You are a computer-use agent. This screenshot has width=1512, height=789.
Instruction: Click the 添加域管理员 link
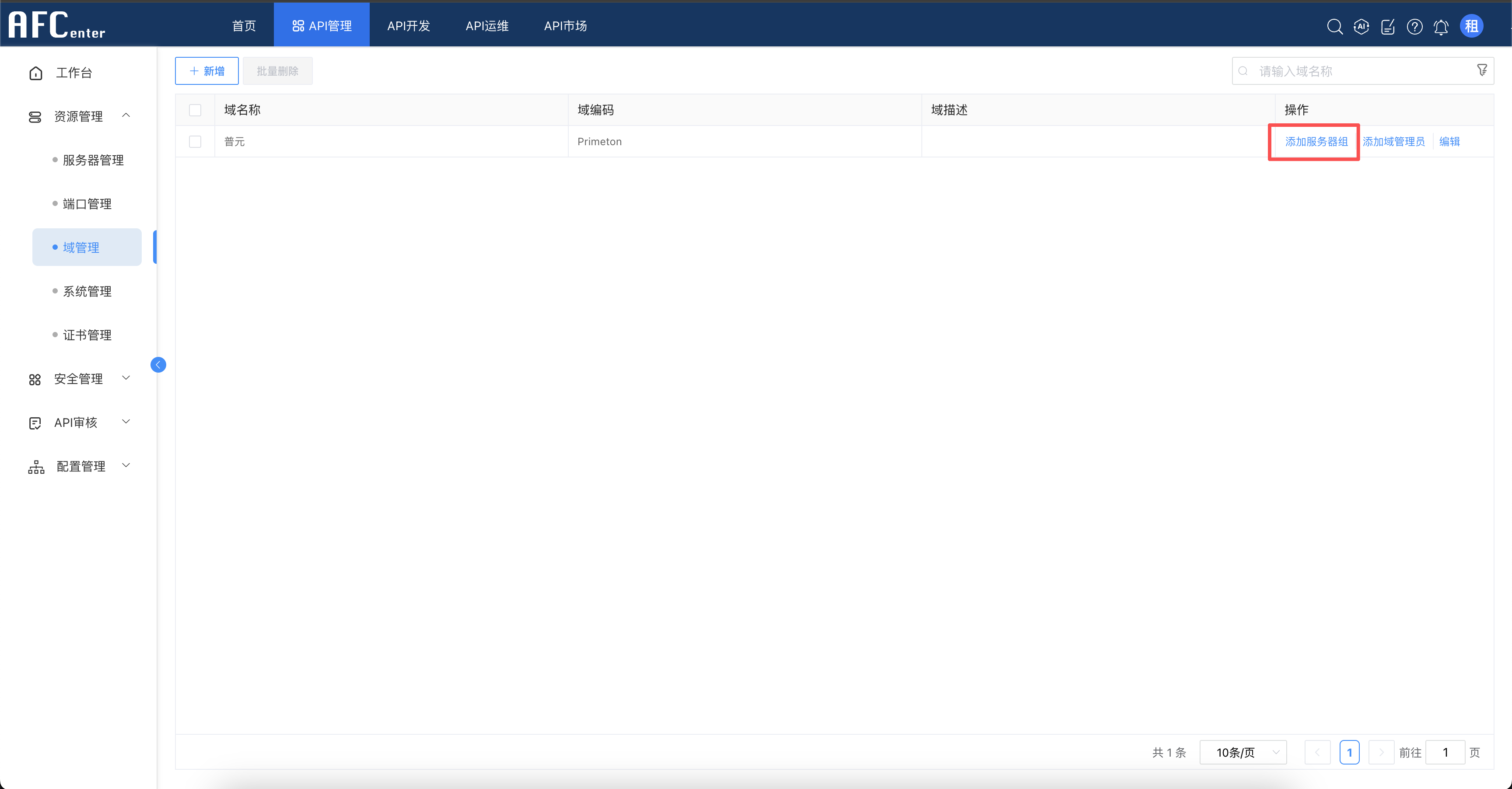[x=1393, y=142]
